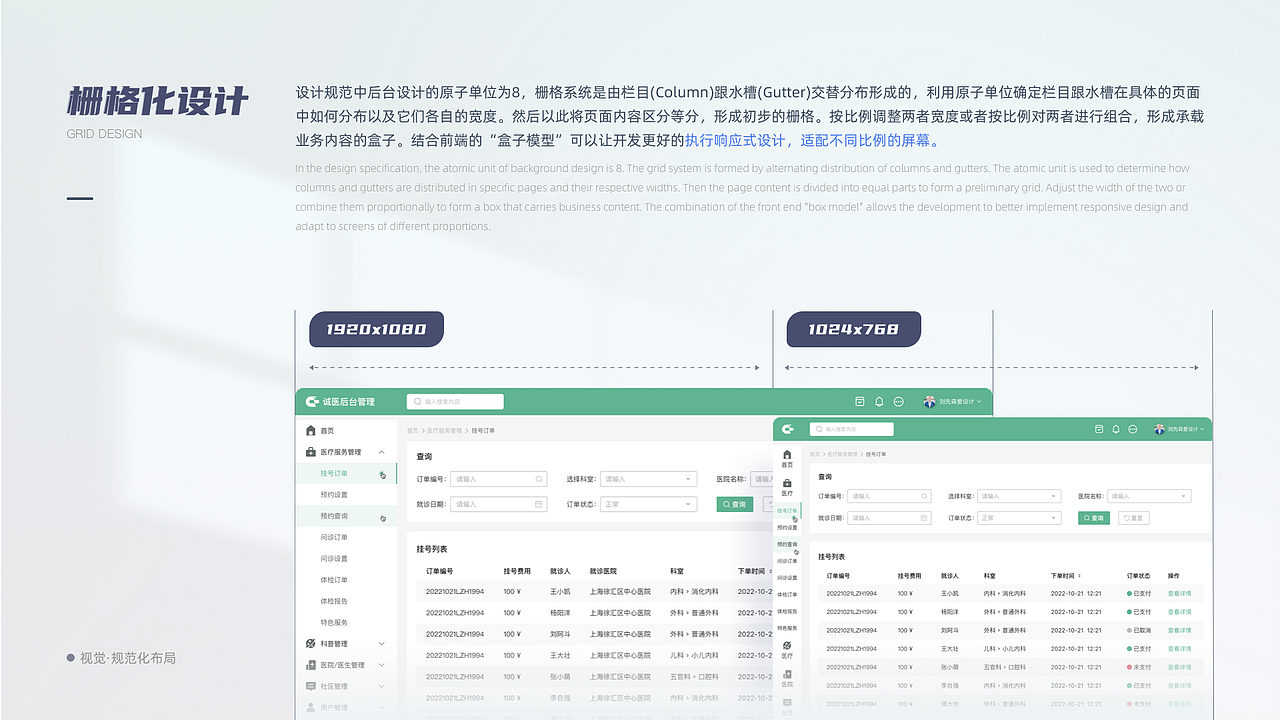This screenshot has width=1280, height=720.
Task: Click the notification bell in the 1920 mockup header
Action: pos(879,401)
